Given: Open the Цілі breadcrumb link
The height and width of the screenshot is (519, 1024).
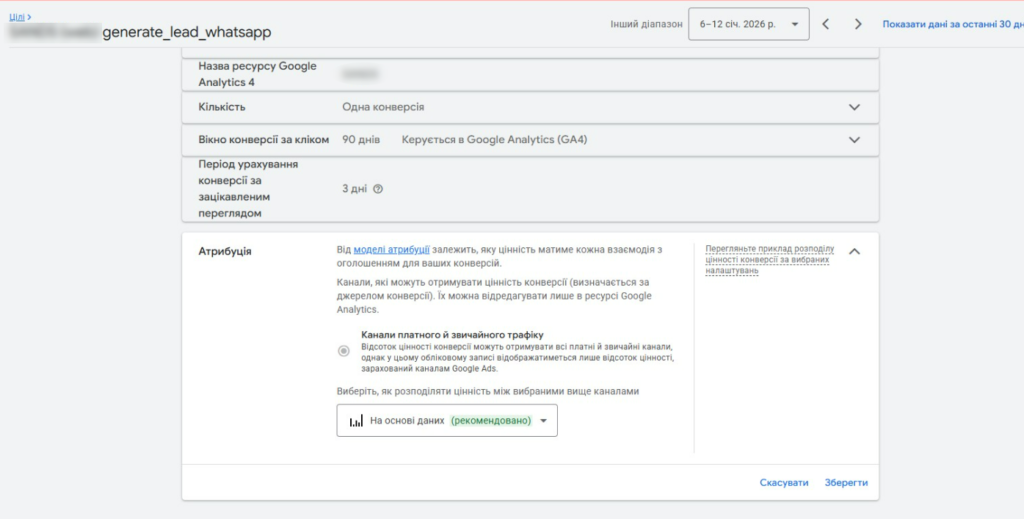Looking at the screenshot, I should [x=16, y=17].
